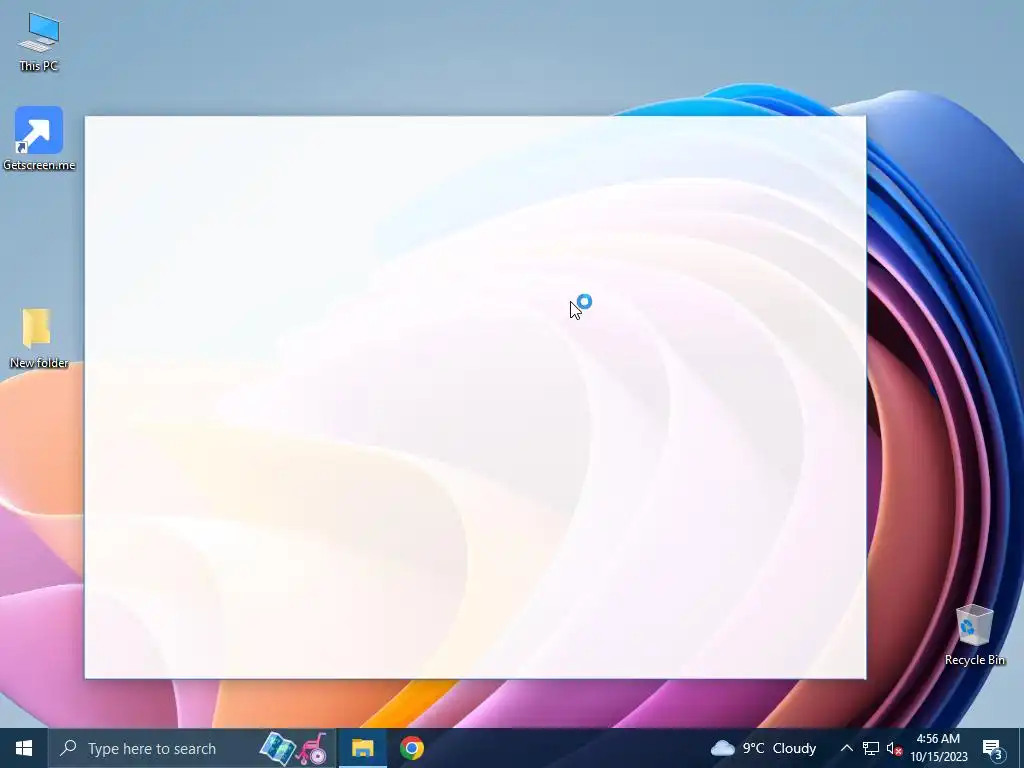The width and height of the screenshot is (1024, 768).
Task: Click the muted speaker volume icon
Action: tap(894, 748)
